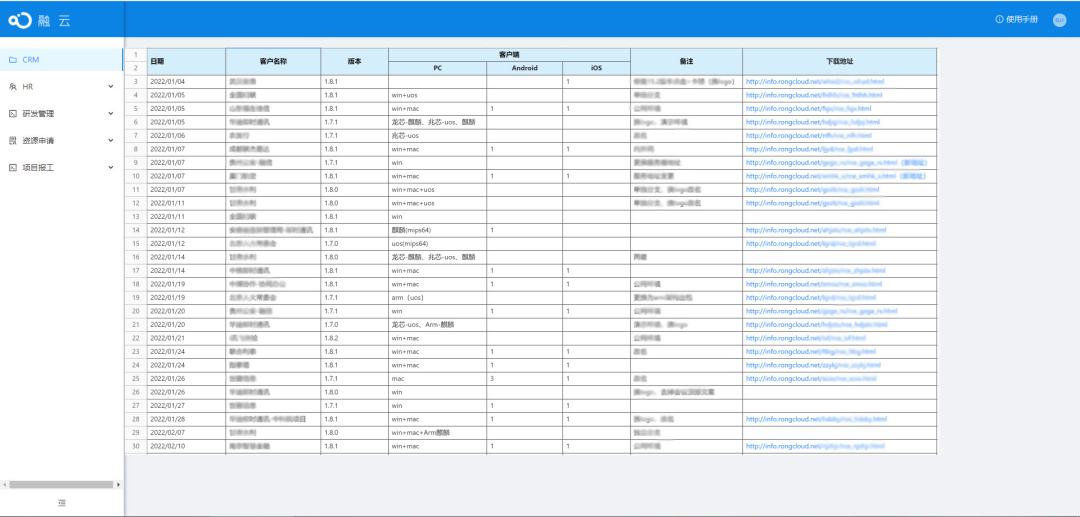The width and height of the screenshot is (1080, 517).
Task: Open the 使用手册 user manual link
Action: point(1018,20)
